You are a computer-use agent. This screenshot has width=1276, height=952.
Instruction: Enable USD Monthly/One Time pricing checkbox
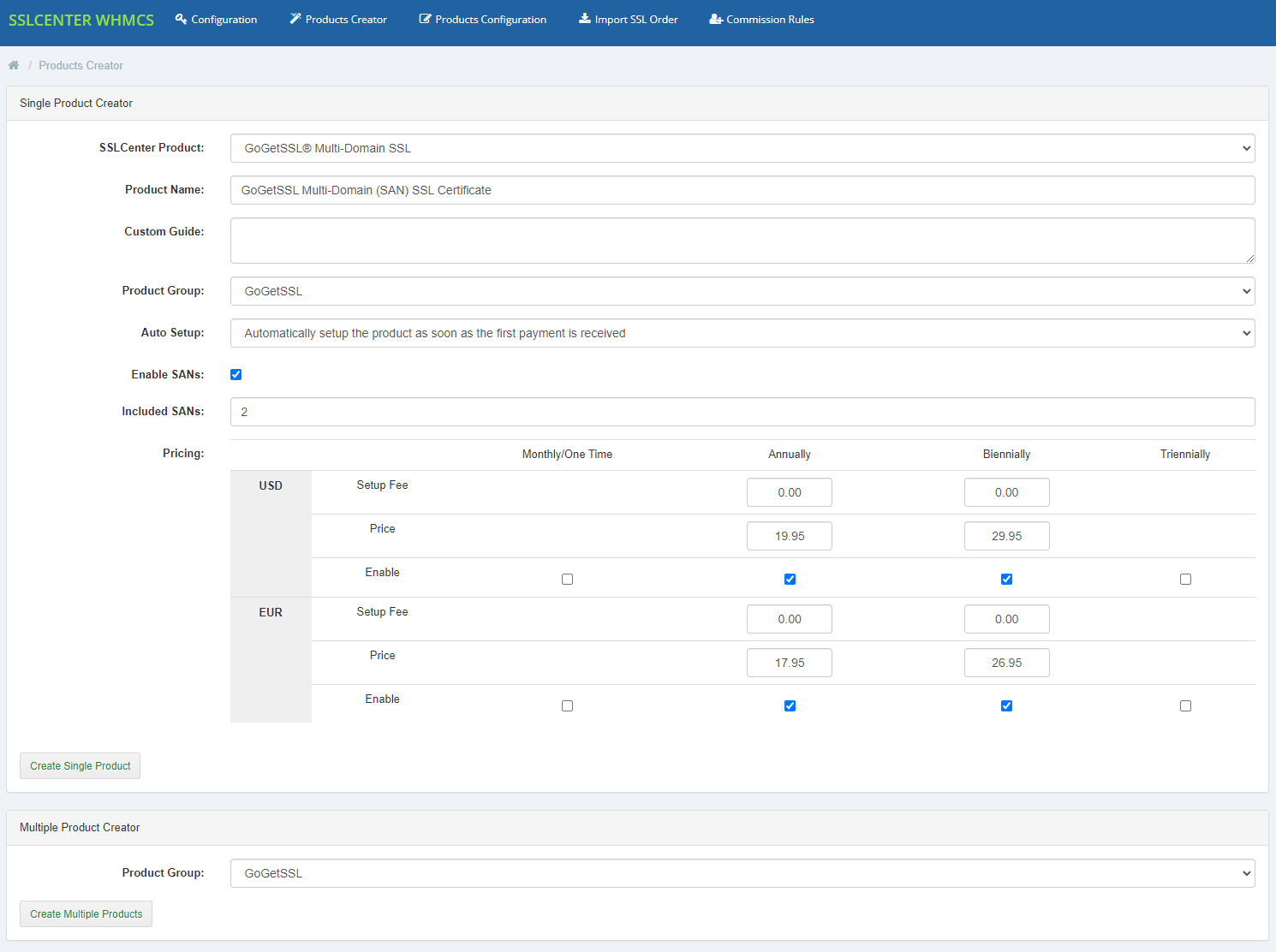[x=567, y=580]
